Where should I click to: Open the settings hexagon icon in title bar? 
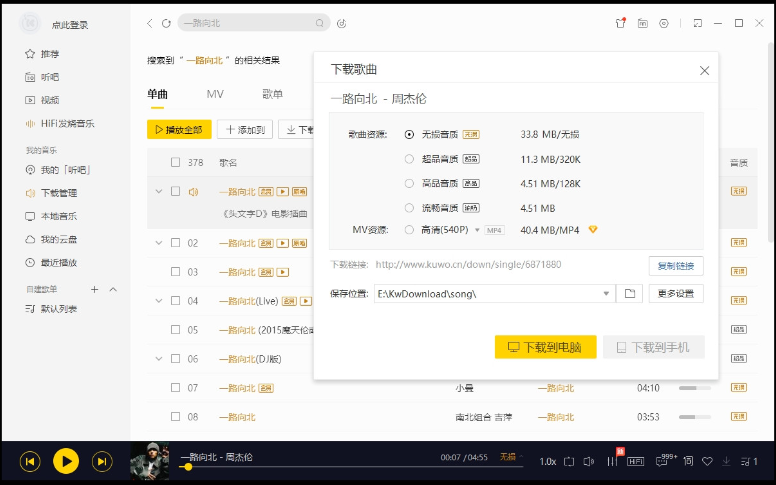(x=664, y=23)
